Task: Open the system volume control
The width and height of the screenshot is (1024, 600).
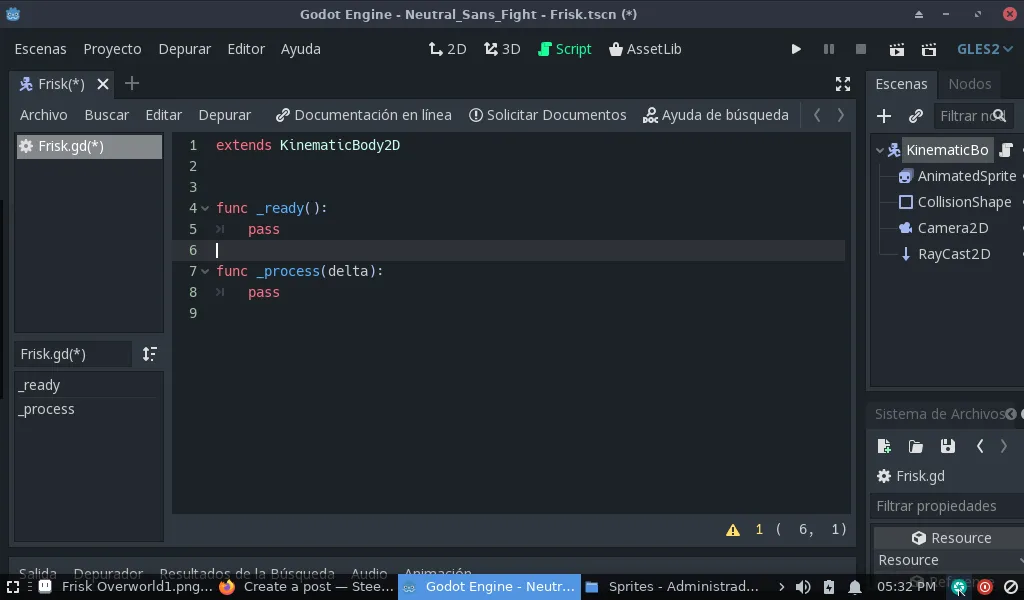Action: (803, 587)
